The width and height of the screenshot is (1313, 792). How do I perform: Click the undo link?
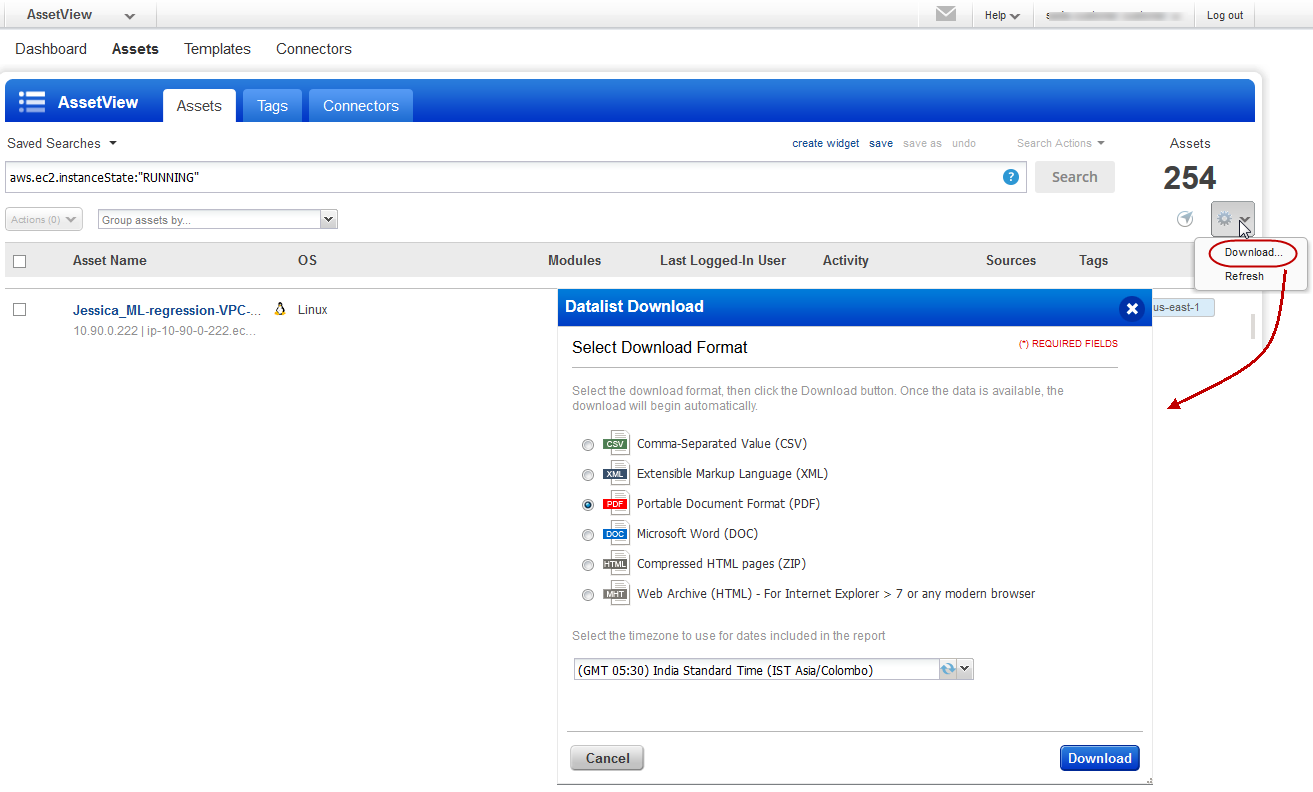pos(964,143)
